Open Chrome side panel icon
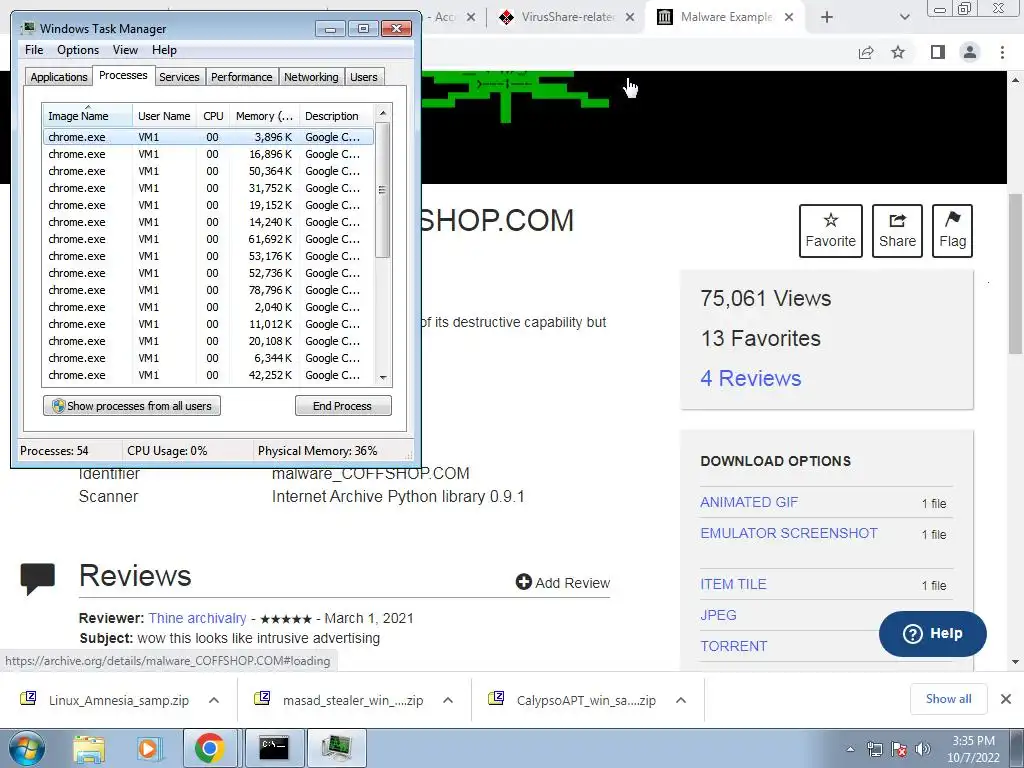Image resolution: width=1024 pixels, height=768 pixels. [x=937, y=52]
